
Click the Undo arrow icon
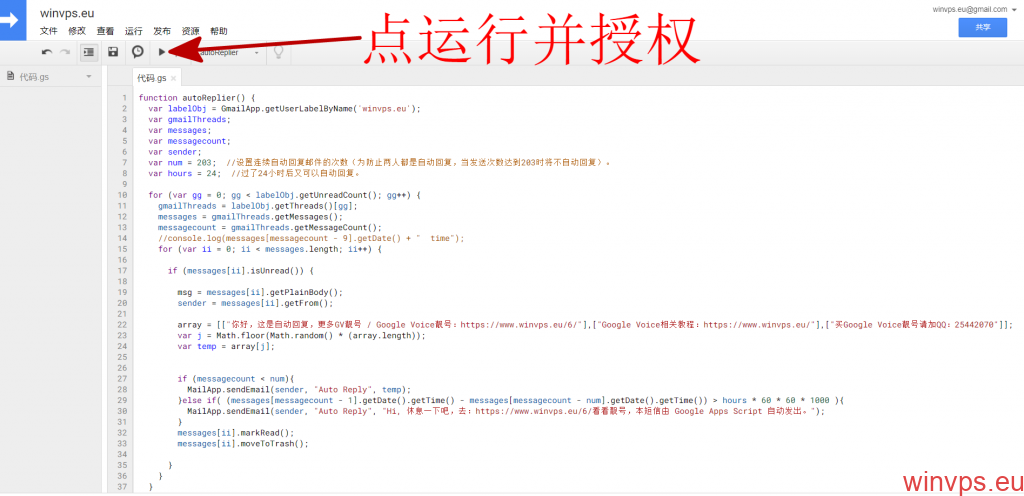(47, 51)
